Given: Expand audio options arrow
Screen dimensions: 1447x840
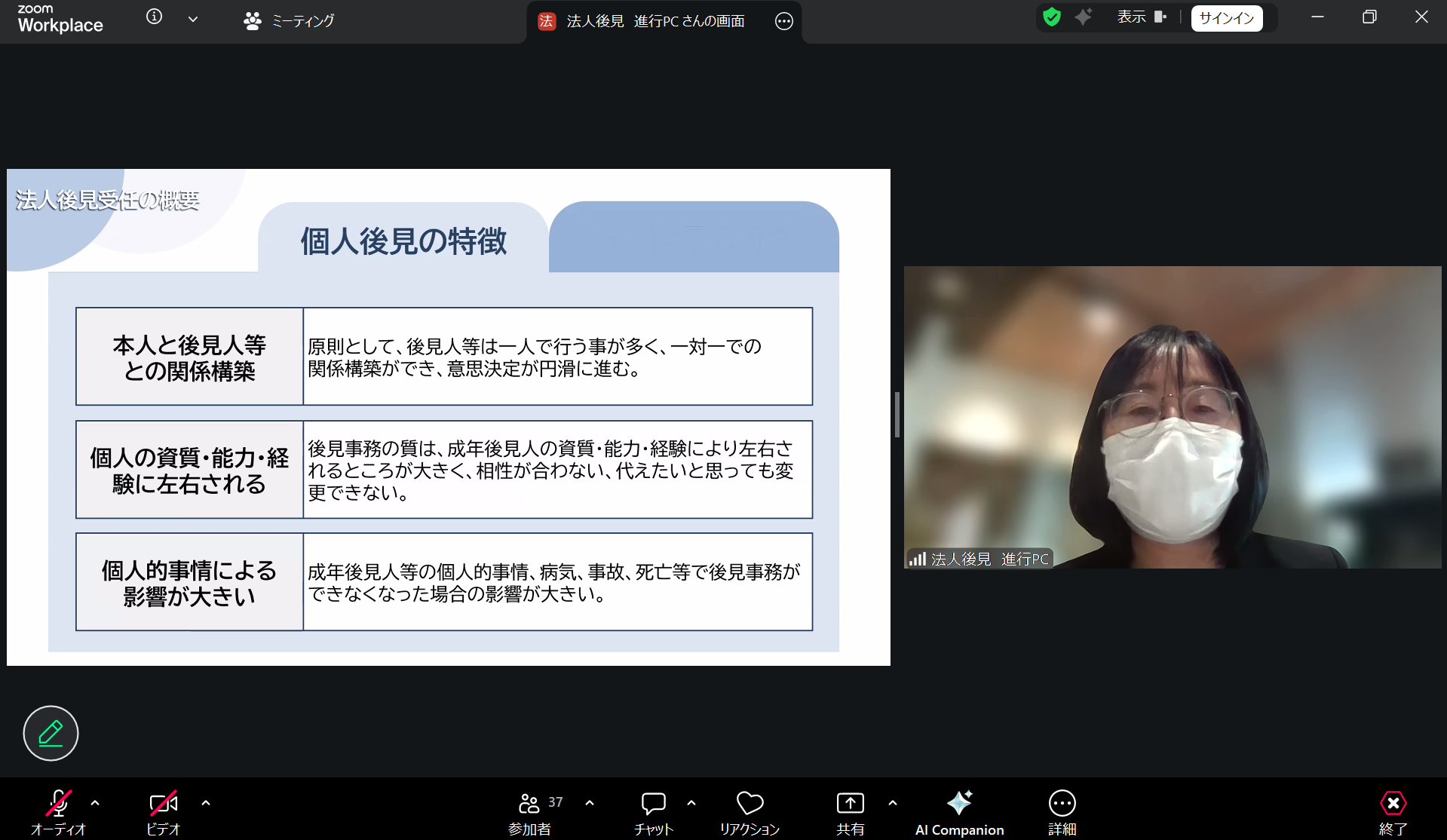Looking at the screenshot, I should point(95,804).
